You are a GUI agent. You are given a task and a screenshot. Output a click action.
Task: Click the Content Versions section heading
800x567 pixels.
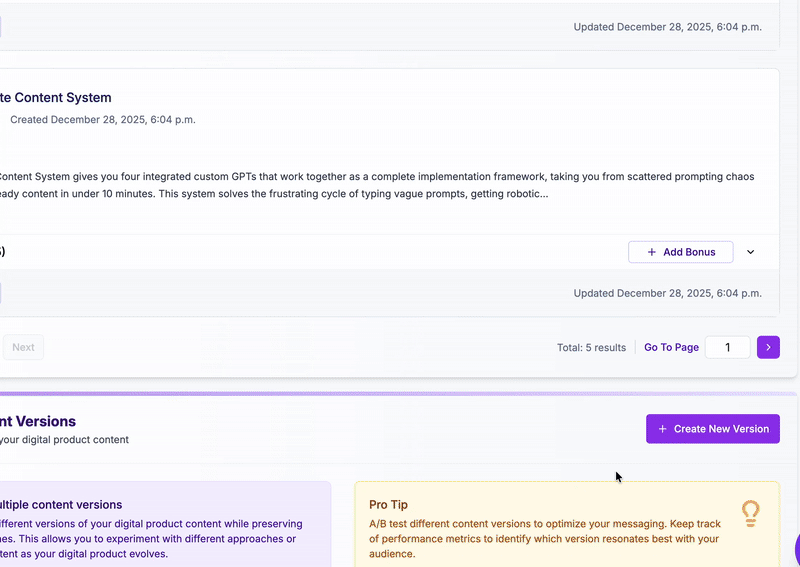click(38, 421)
